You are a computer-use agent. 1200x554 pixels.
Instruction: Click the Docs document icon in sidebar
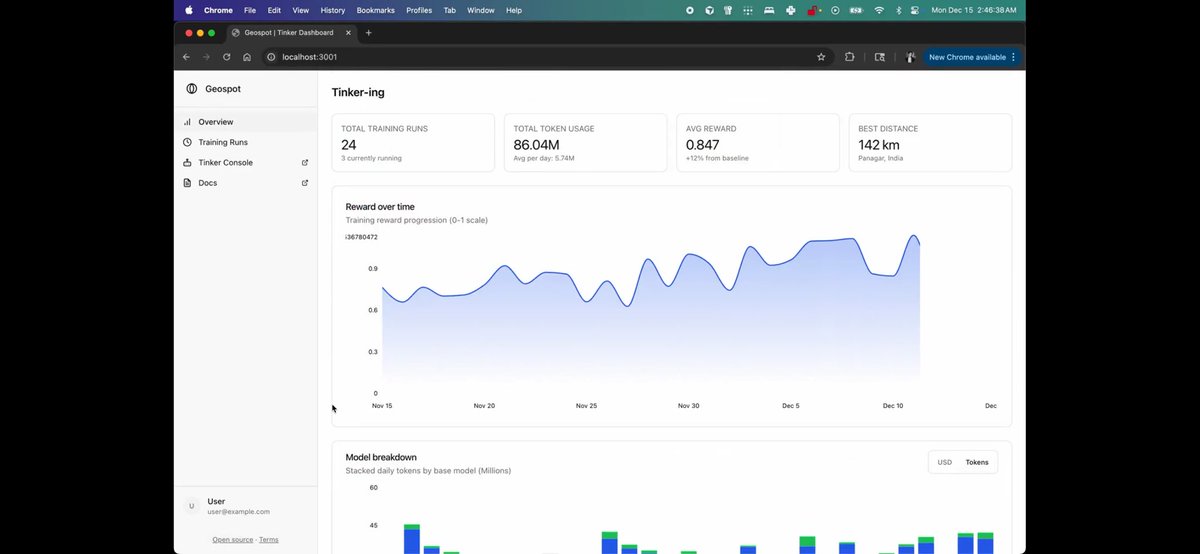point(188,183)
